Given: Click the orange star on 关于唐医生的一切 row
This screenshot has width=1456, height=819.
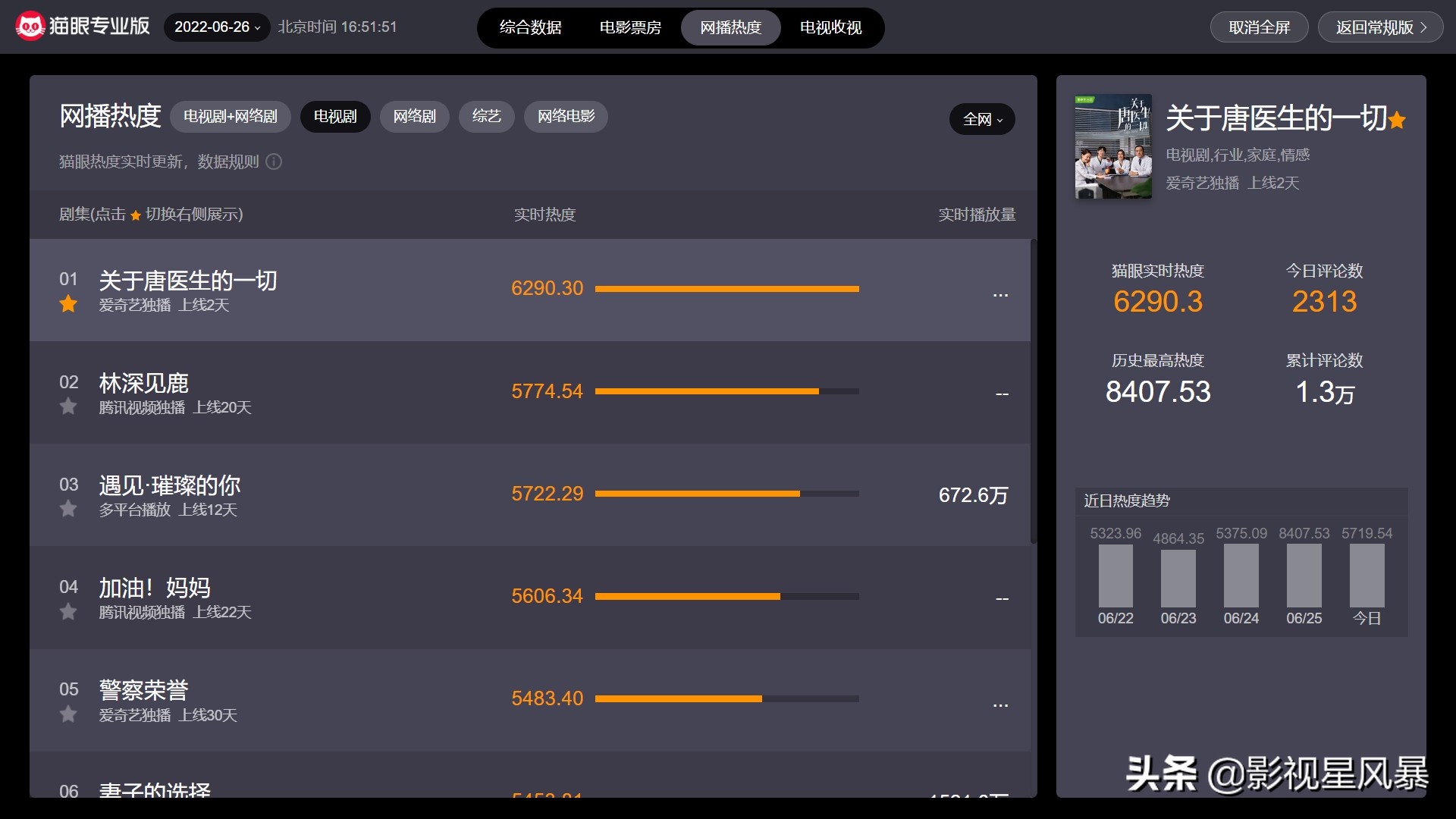Looking at the screenshot, I should pos(68,304).
